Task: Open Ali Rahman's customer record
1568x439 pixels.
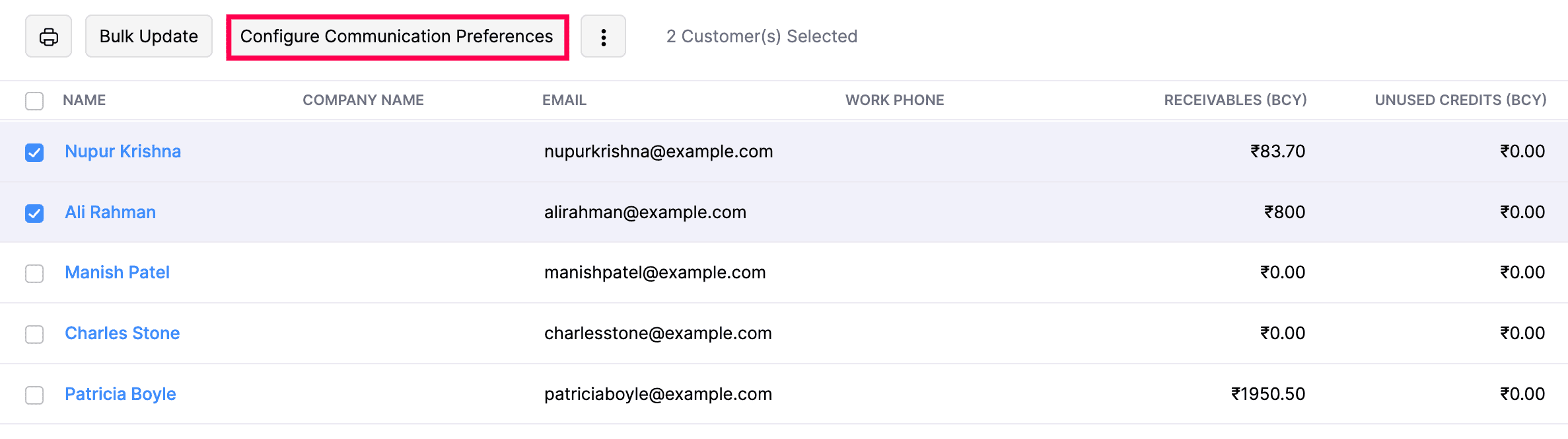Action: 110,212
